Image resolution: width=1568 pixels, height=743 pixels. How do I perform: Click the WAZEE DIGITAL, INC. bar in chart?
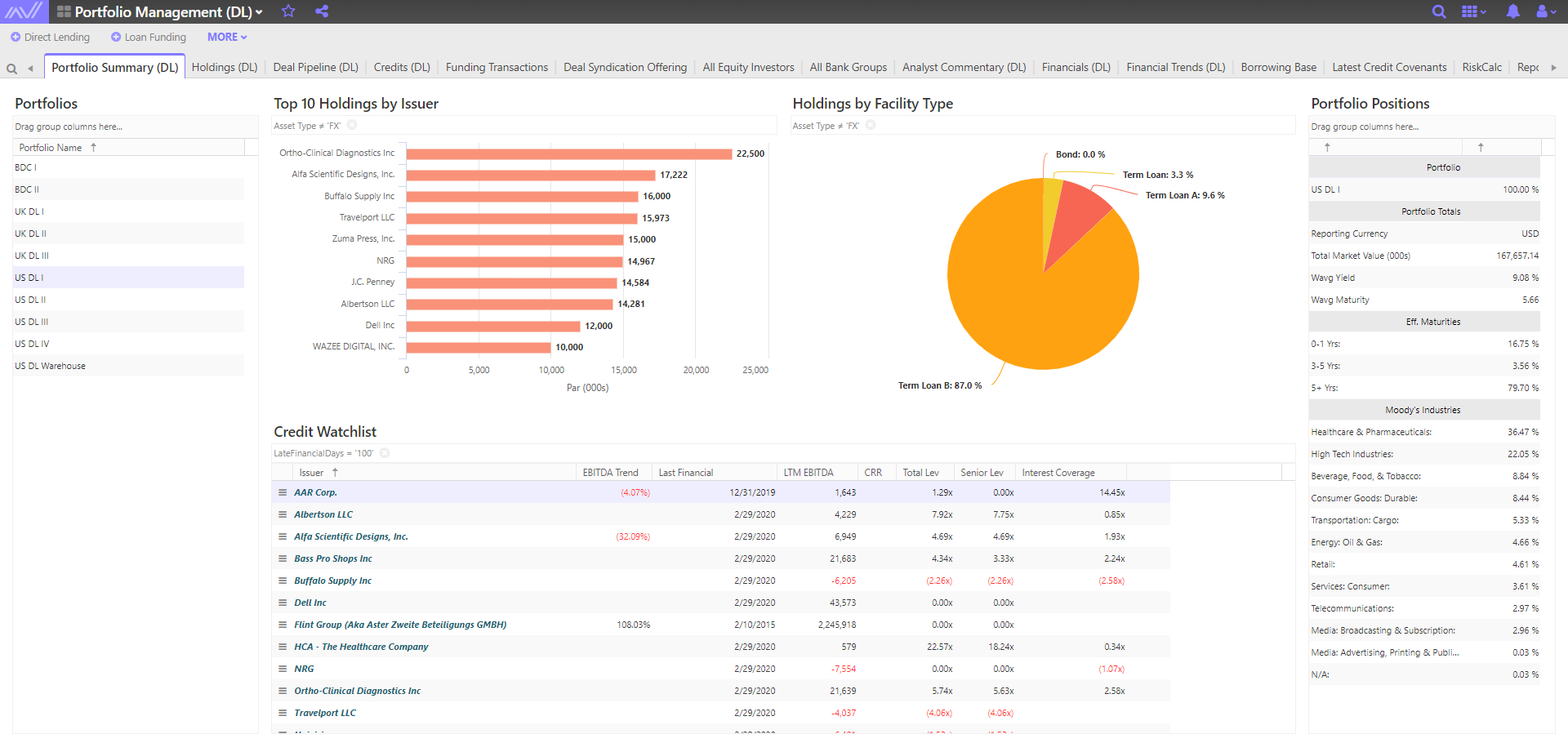click(x=479, y=347)
